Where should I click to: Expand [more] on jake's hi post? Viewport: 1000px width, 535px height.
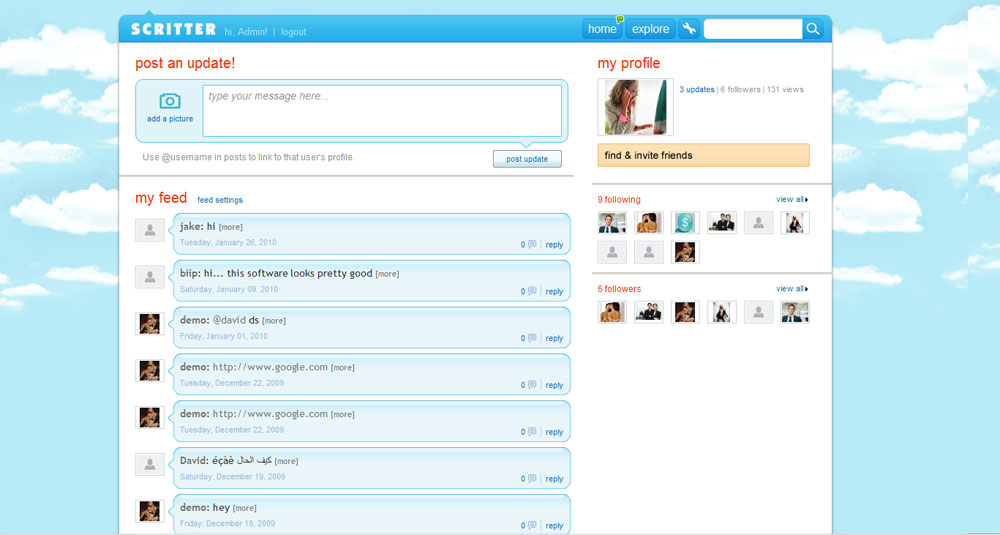[x=231, y=227]
